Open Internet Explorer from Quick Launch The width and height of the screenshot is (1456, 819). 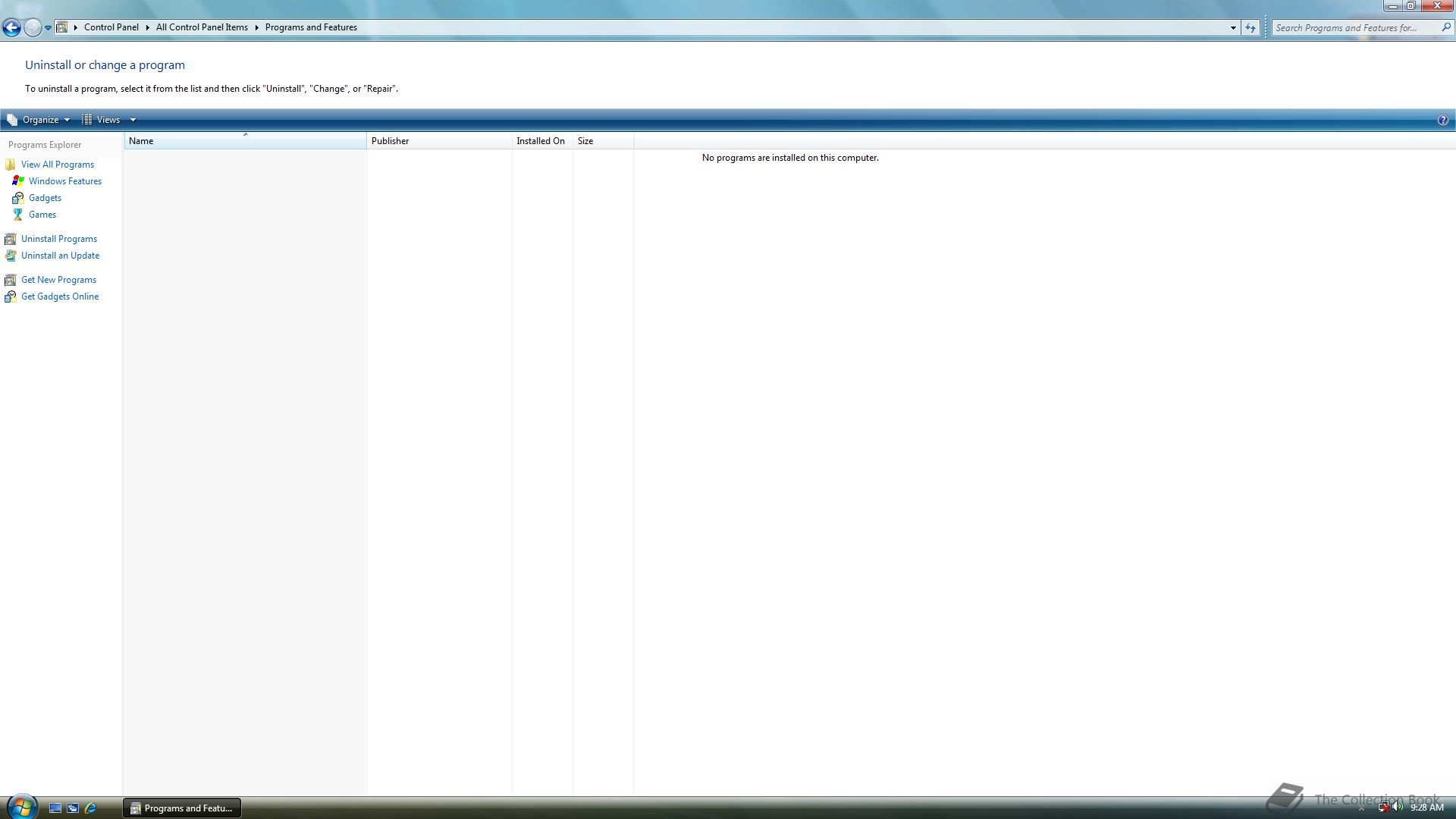pos(91,808)
